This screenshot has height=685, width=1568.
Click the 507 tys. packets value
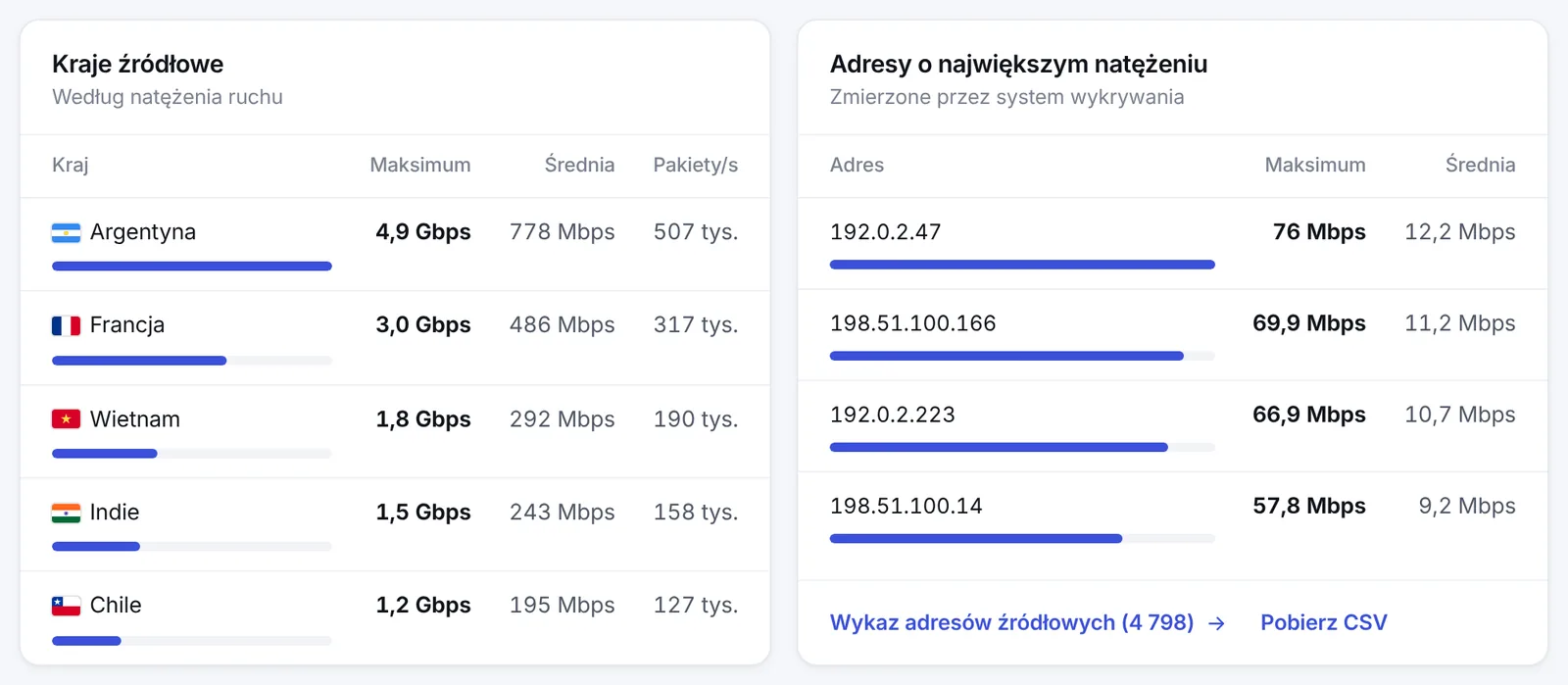[696, 232]
